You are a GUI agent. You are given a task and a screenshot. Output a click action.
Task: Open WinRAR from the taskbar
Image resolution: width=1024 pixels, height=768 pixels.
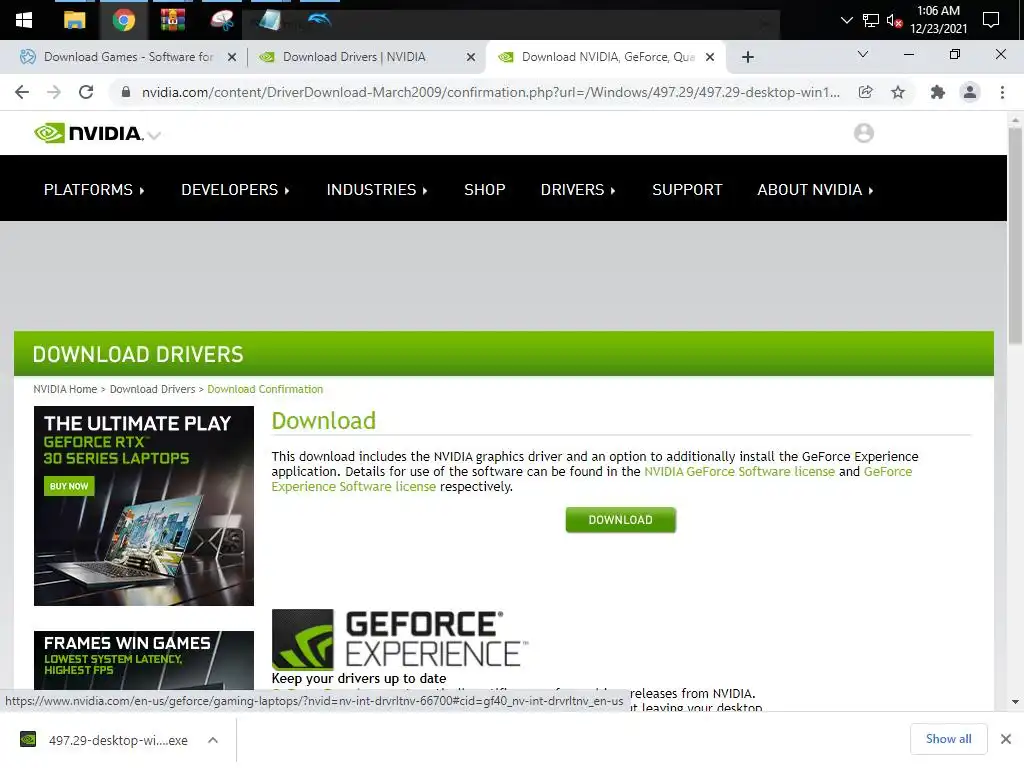(172, 20)
